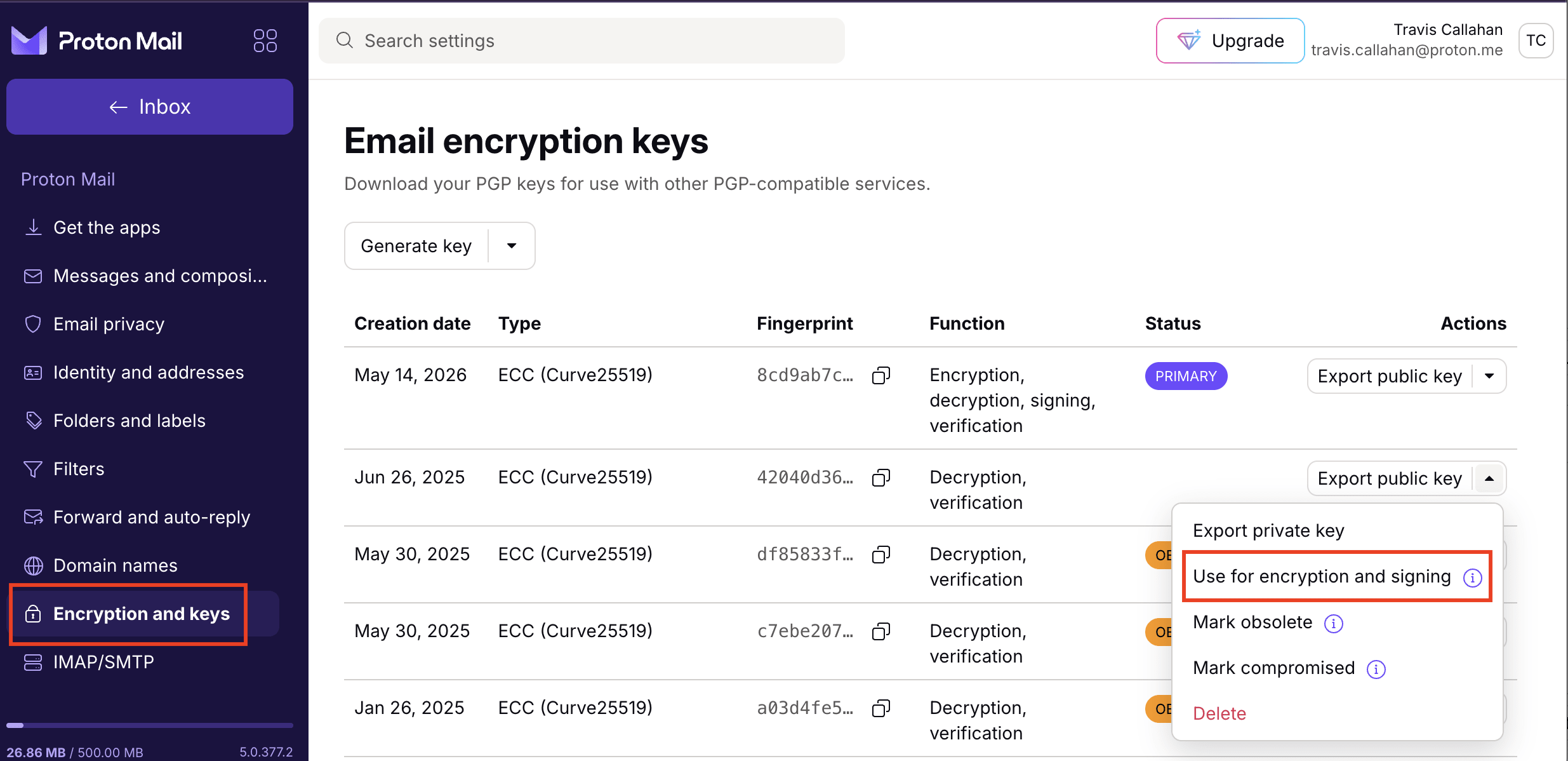Copy fingerprint a03d4fe5 to clipboard

click(881, 708)
